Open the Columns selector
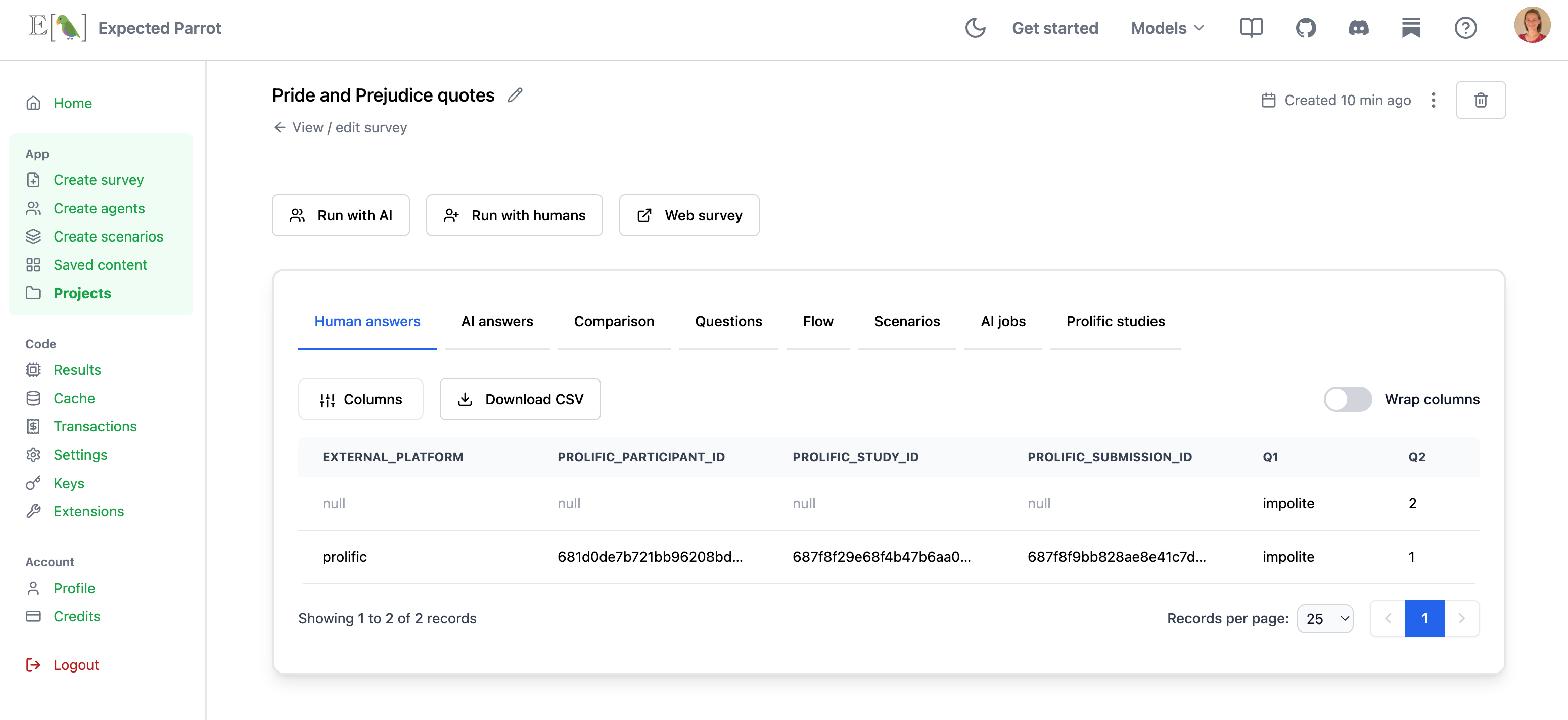 [360, 399]
